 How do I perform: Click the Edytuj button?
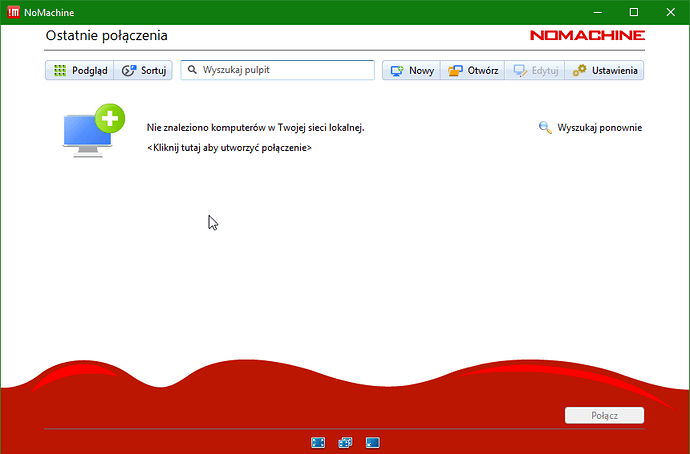(x=534, y=71)
